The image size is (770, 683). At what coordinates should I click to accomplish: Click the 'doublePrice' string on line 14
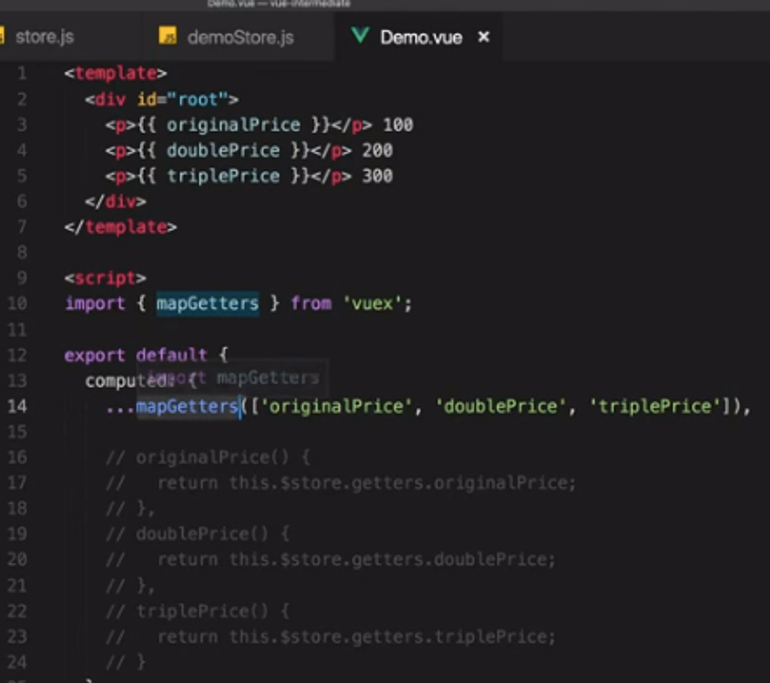pos(501,406)
